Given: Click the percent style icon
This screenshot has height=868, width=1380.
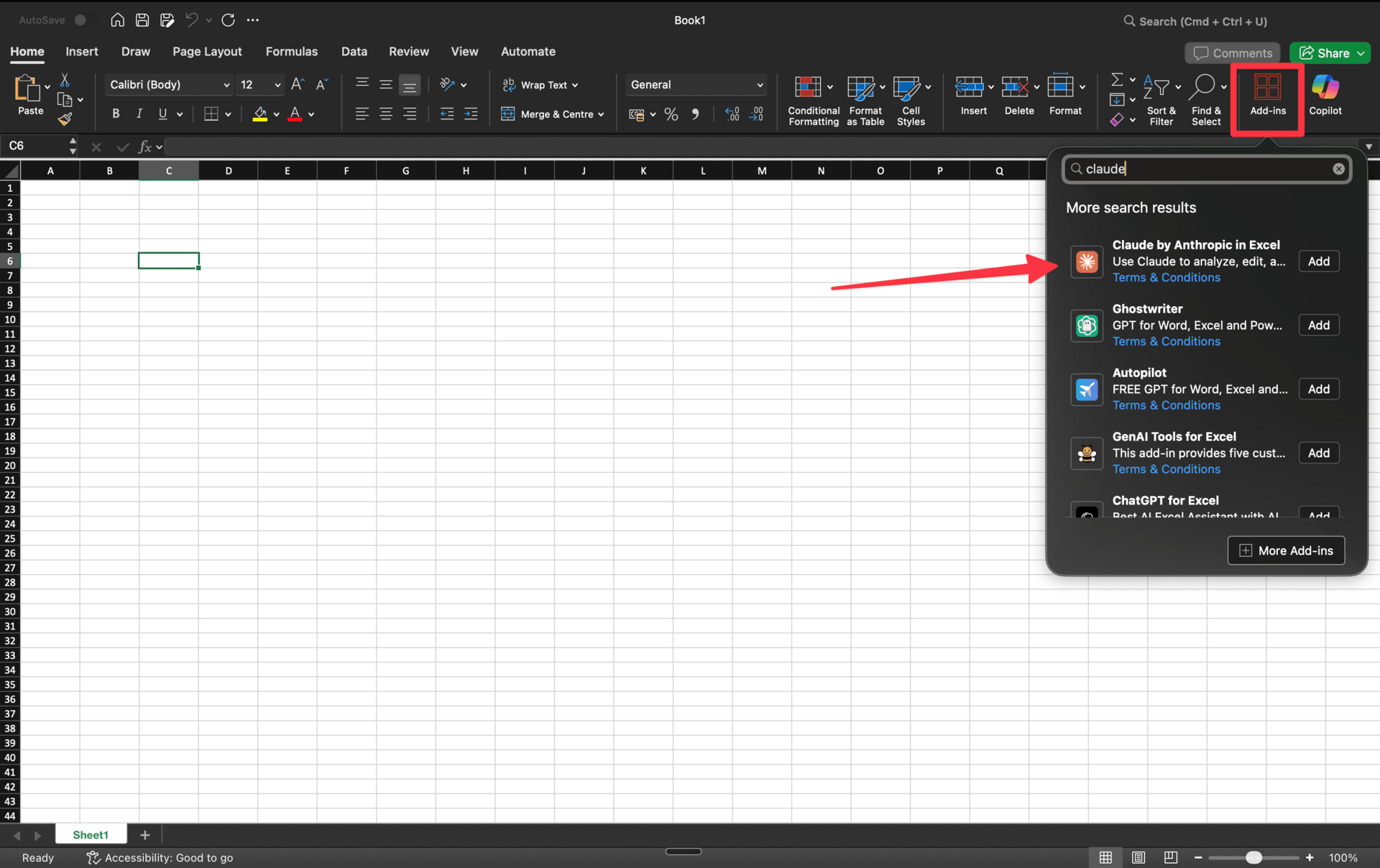Looking at the screenshot, I should click(x=671, y=114).
